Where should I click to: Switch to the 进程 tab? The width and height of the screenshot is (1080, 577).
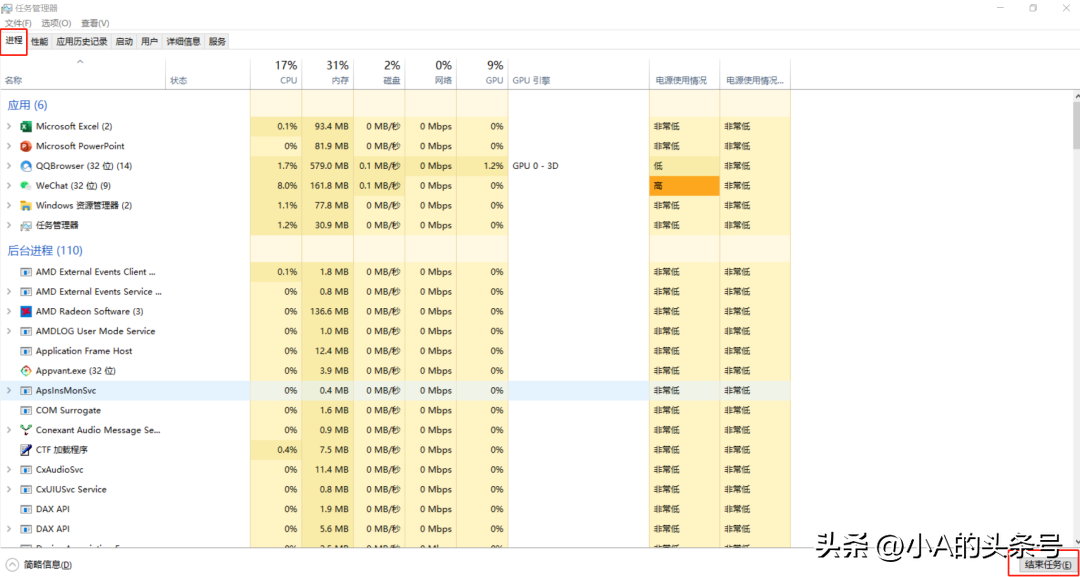(x=14, y=41)
